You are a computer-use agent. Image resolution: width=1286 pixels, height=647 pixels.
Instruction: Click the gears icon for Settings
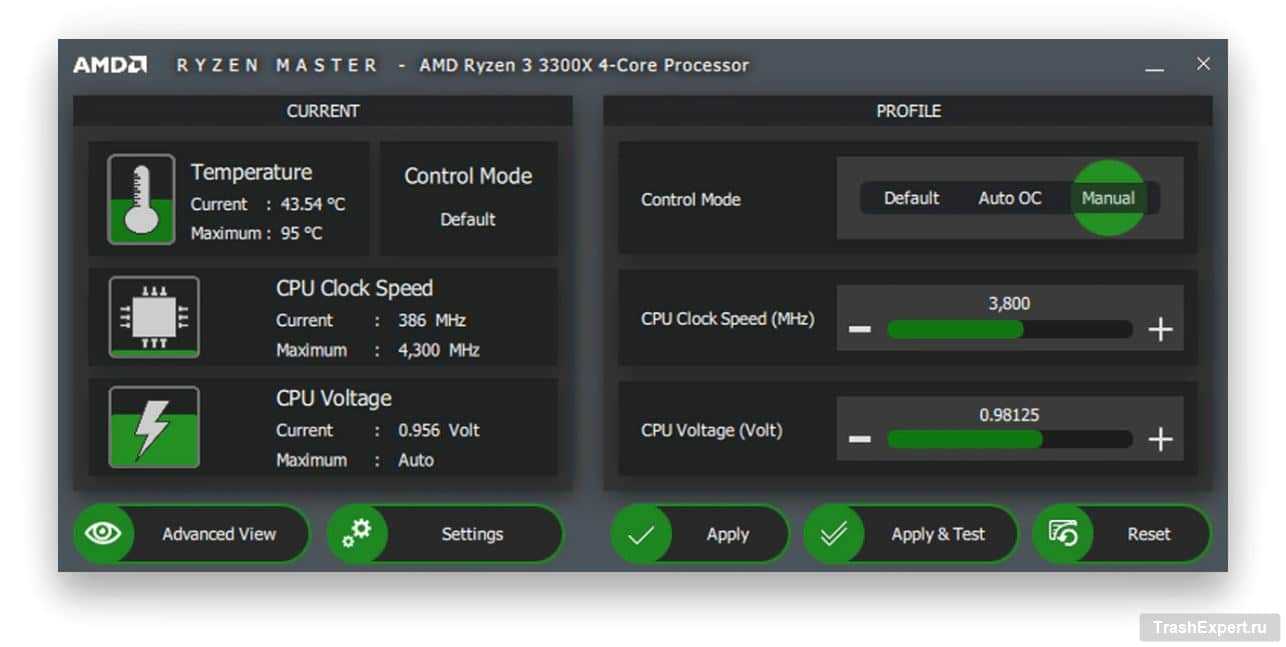click(357, 534)
